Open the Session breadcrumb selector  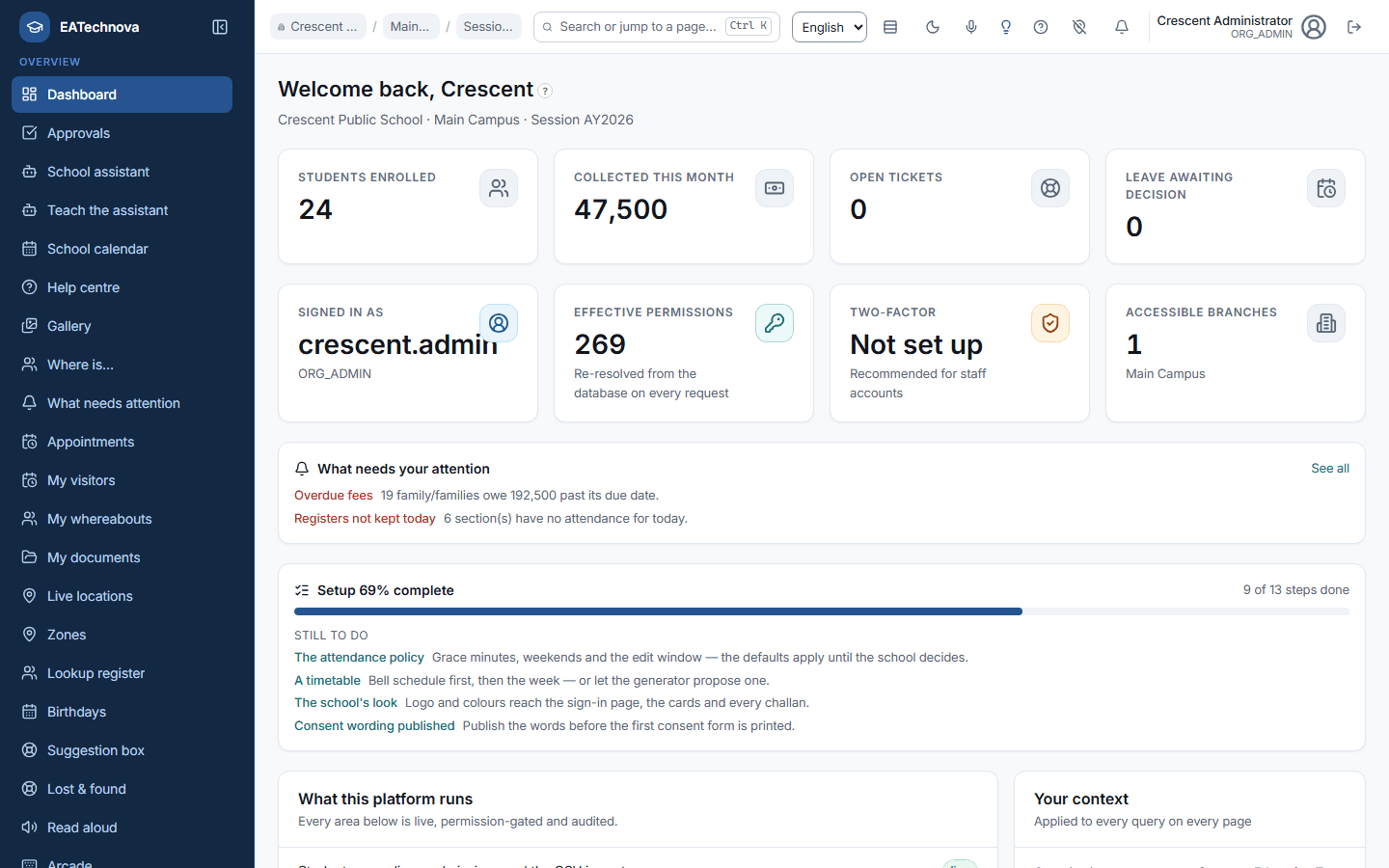[489, 27]
